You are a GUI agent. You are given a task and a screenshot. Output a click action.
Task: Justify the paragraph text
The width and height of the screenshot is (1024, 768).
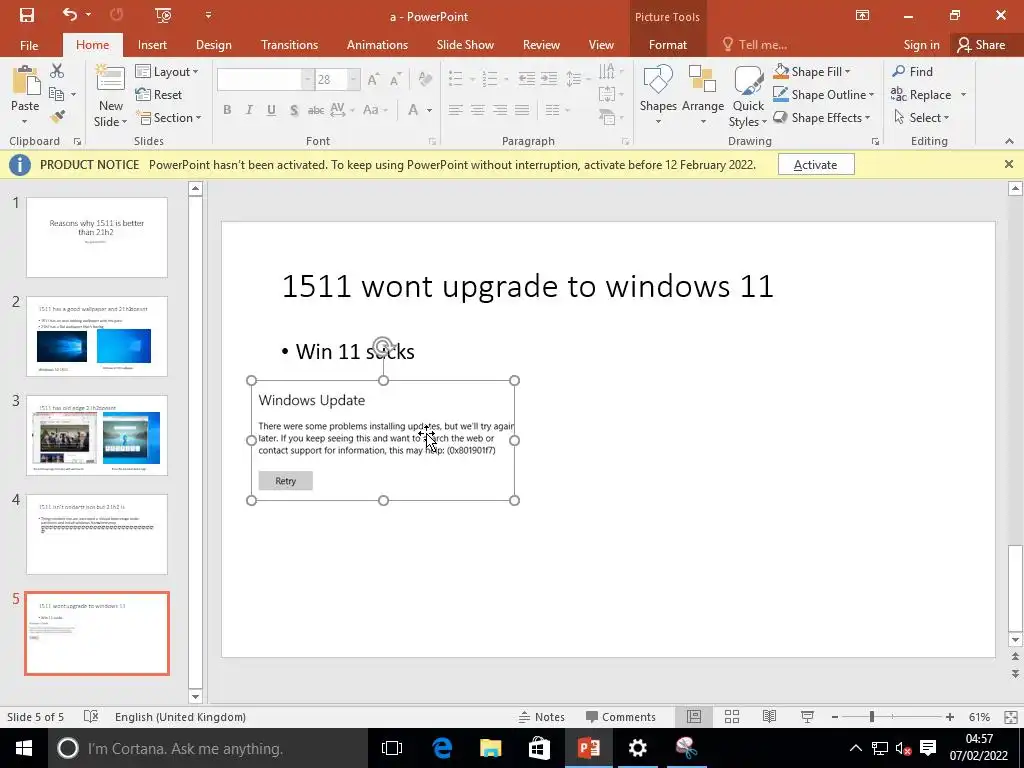coord(522,110)
